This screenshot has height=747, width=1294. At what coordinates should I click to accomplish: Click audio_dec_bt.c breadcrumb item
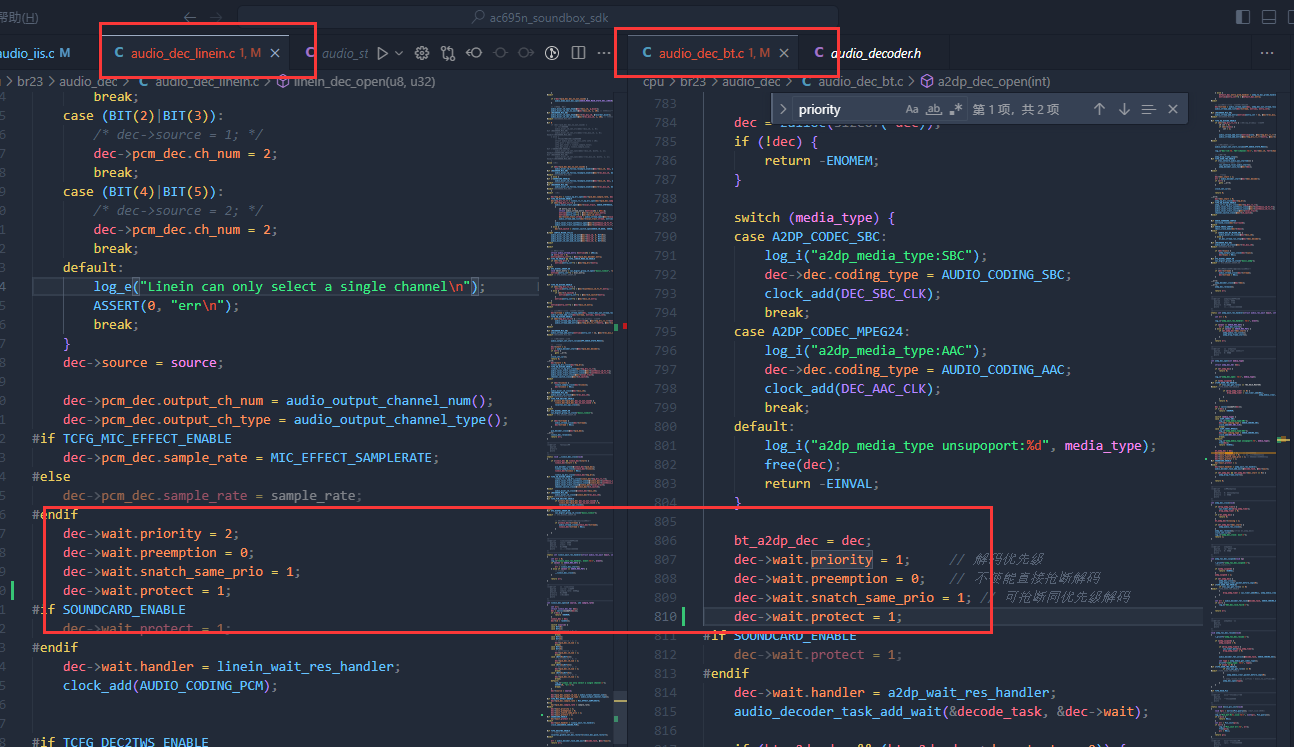(x=850, y=81)
